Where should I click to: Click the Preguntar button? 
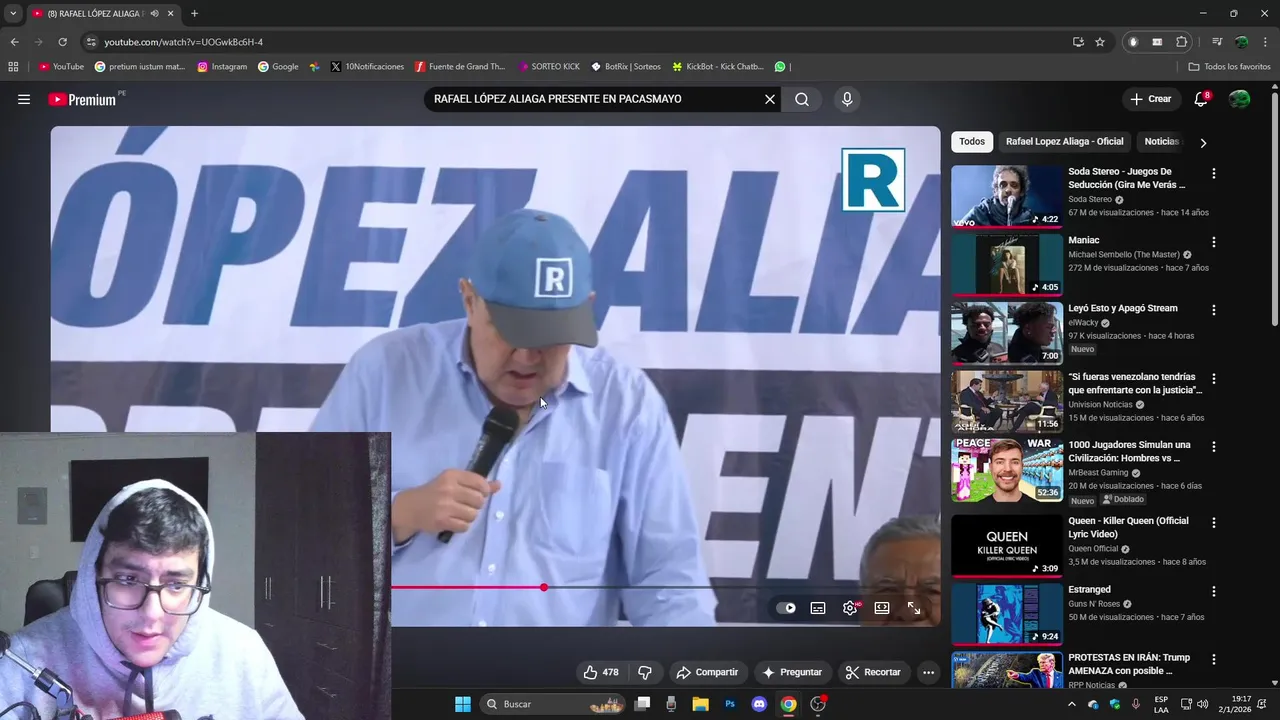tap(792, 672)
